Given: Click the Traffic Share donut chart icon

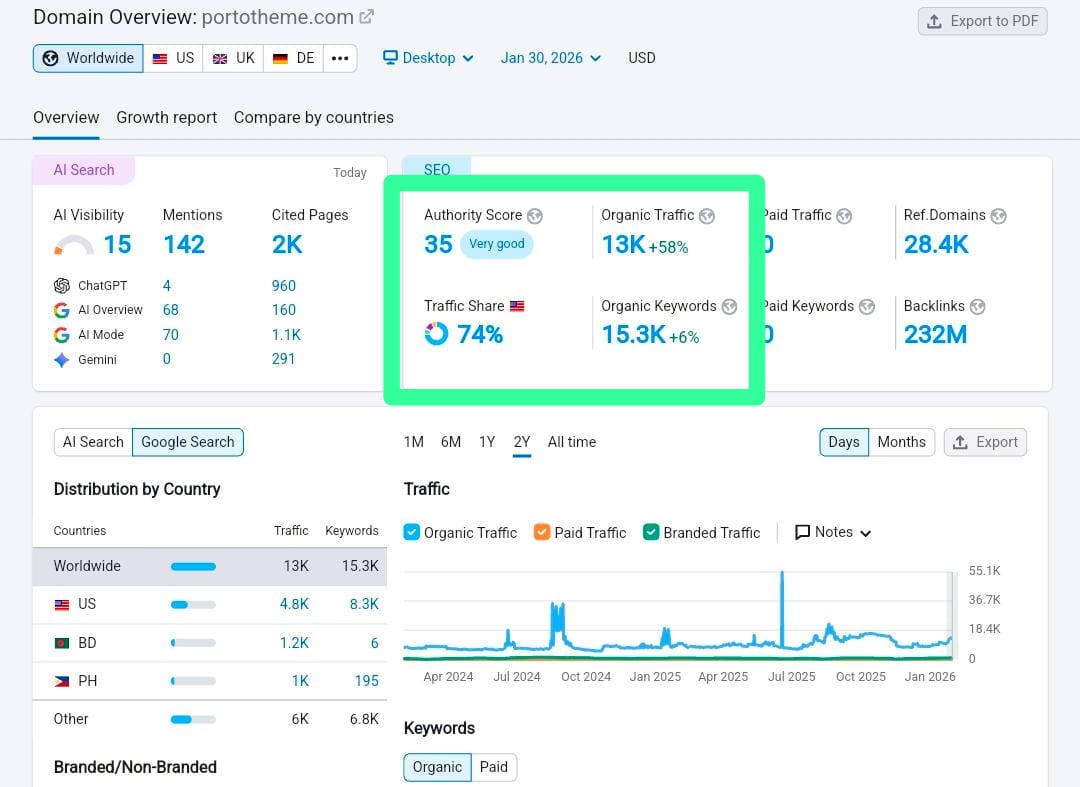Looking at the screenshot, I should pos(436,333).
